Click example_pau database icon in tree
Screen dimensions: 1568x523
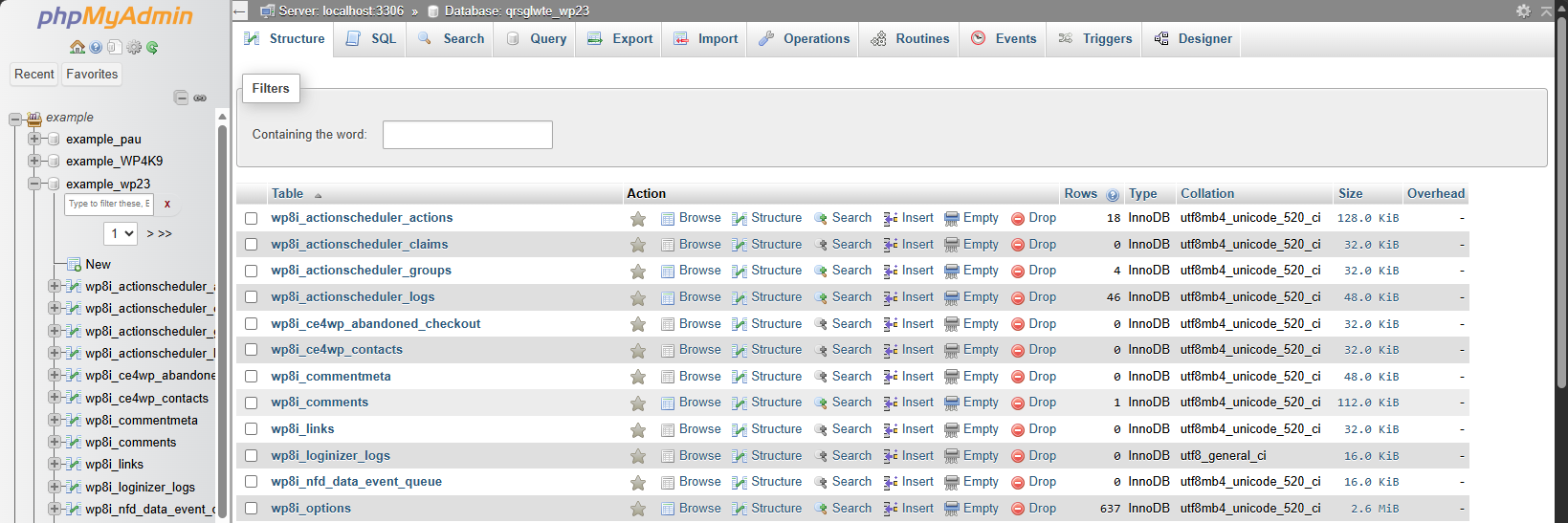point(55,139)
